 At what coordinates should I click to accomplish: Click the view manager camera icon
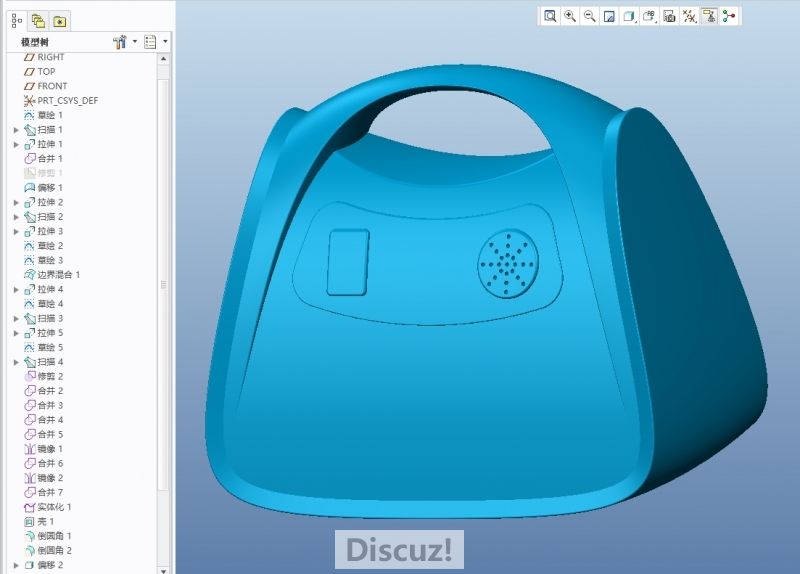(x=669, y=16)
